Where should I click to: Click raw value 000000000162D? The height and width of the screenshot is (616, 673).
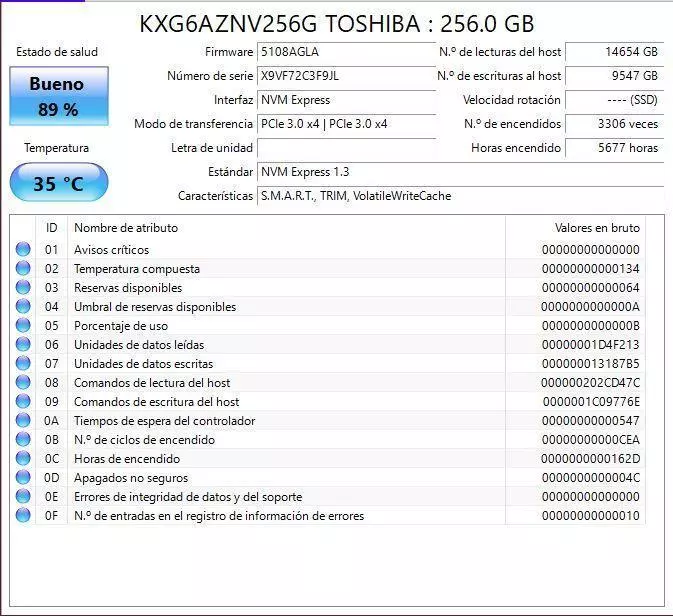[590, 458]
